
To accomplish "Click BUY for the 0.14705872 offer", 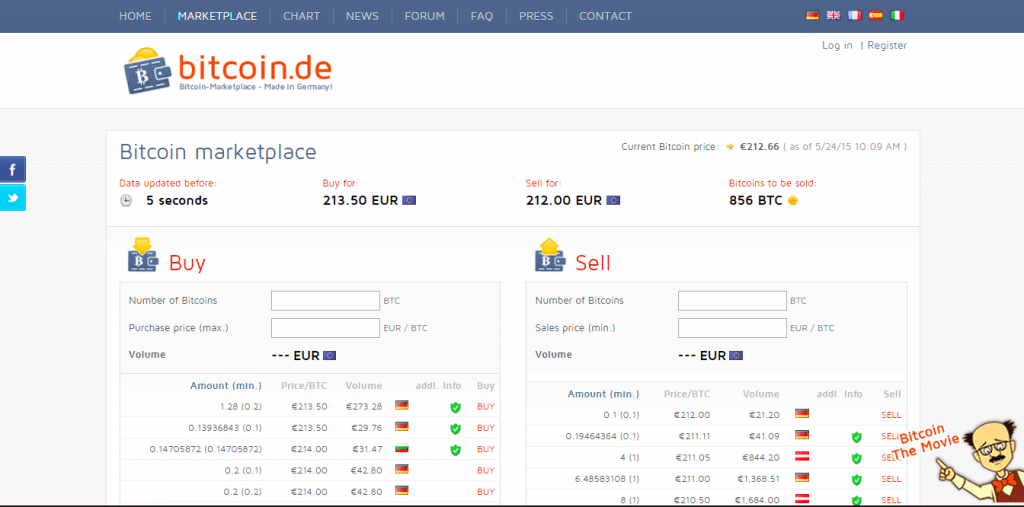I will (486, 450).
